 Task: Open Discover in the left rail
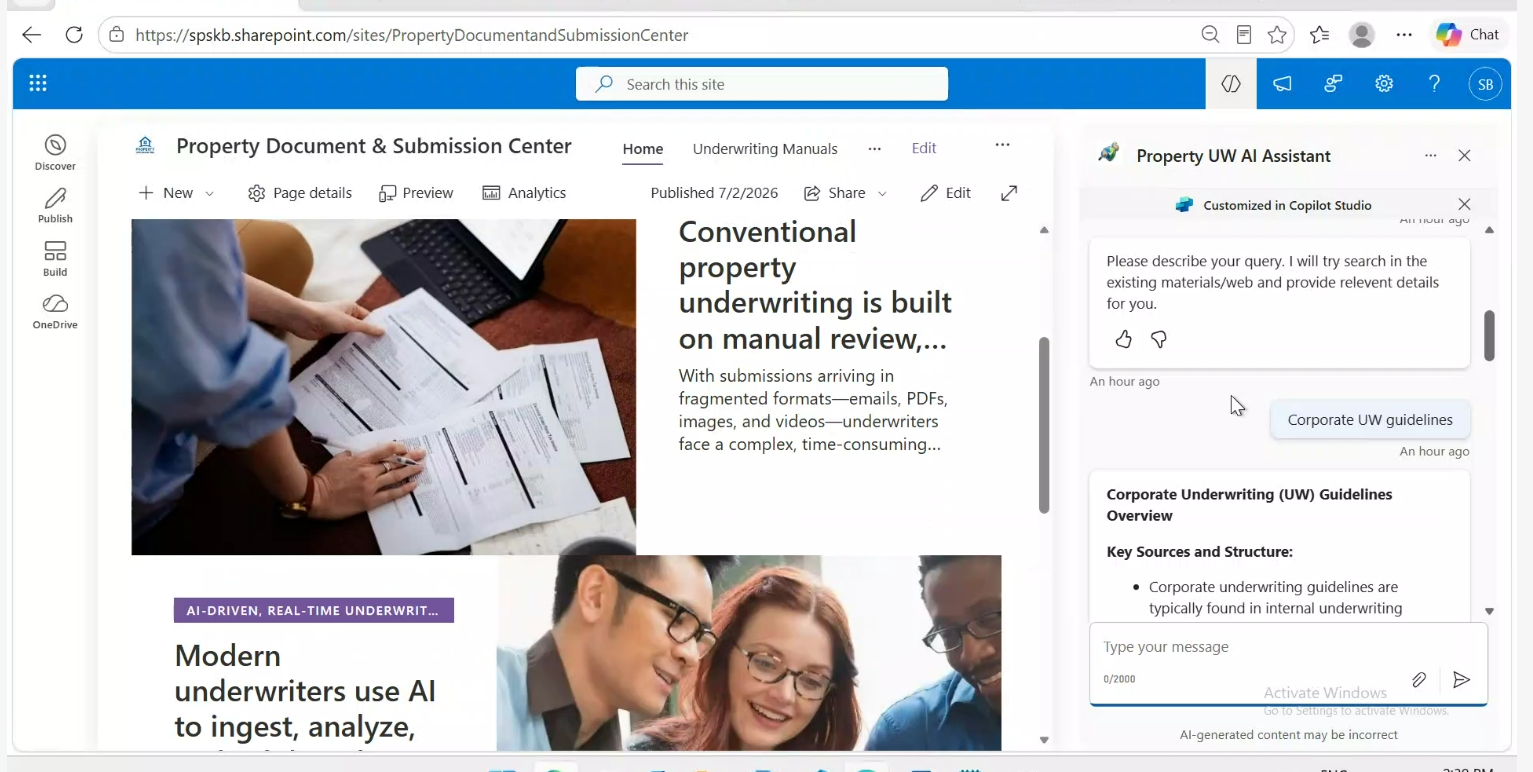point(55,153)
